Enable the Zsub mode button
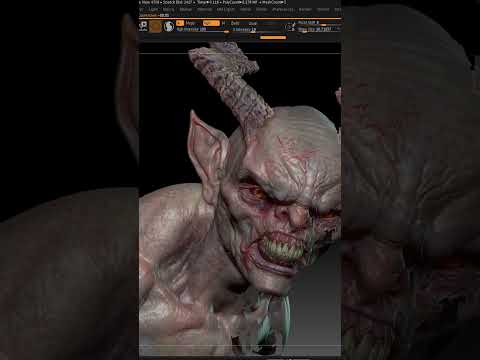480x360 pixels. 253,23
